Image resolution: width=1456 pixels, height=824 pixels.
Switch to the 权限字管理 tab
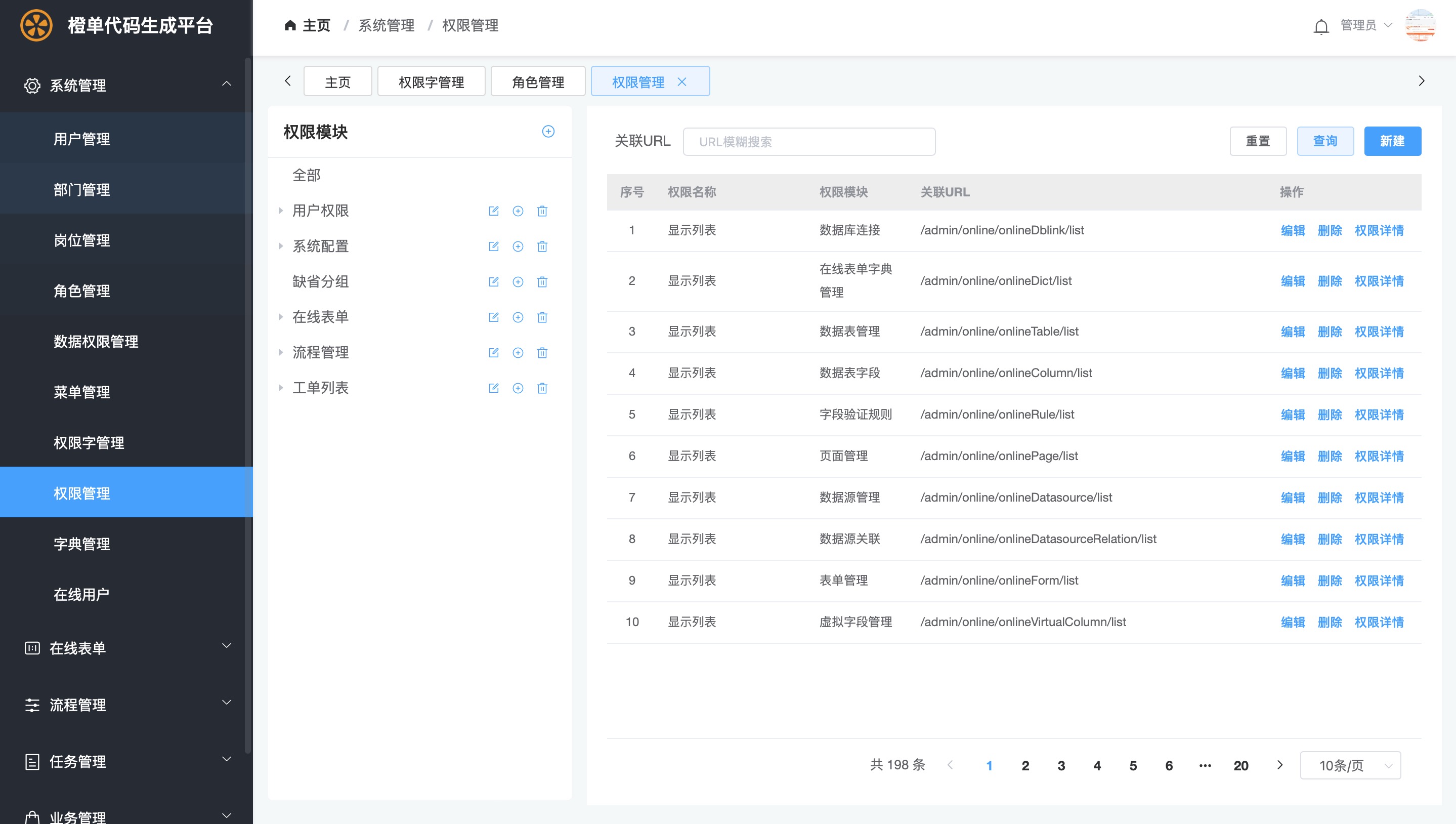click(x=431, y=81)
